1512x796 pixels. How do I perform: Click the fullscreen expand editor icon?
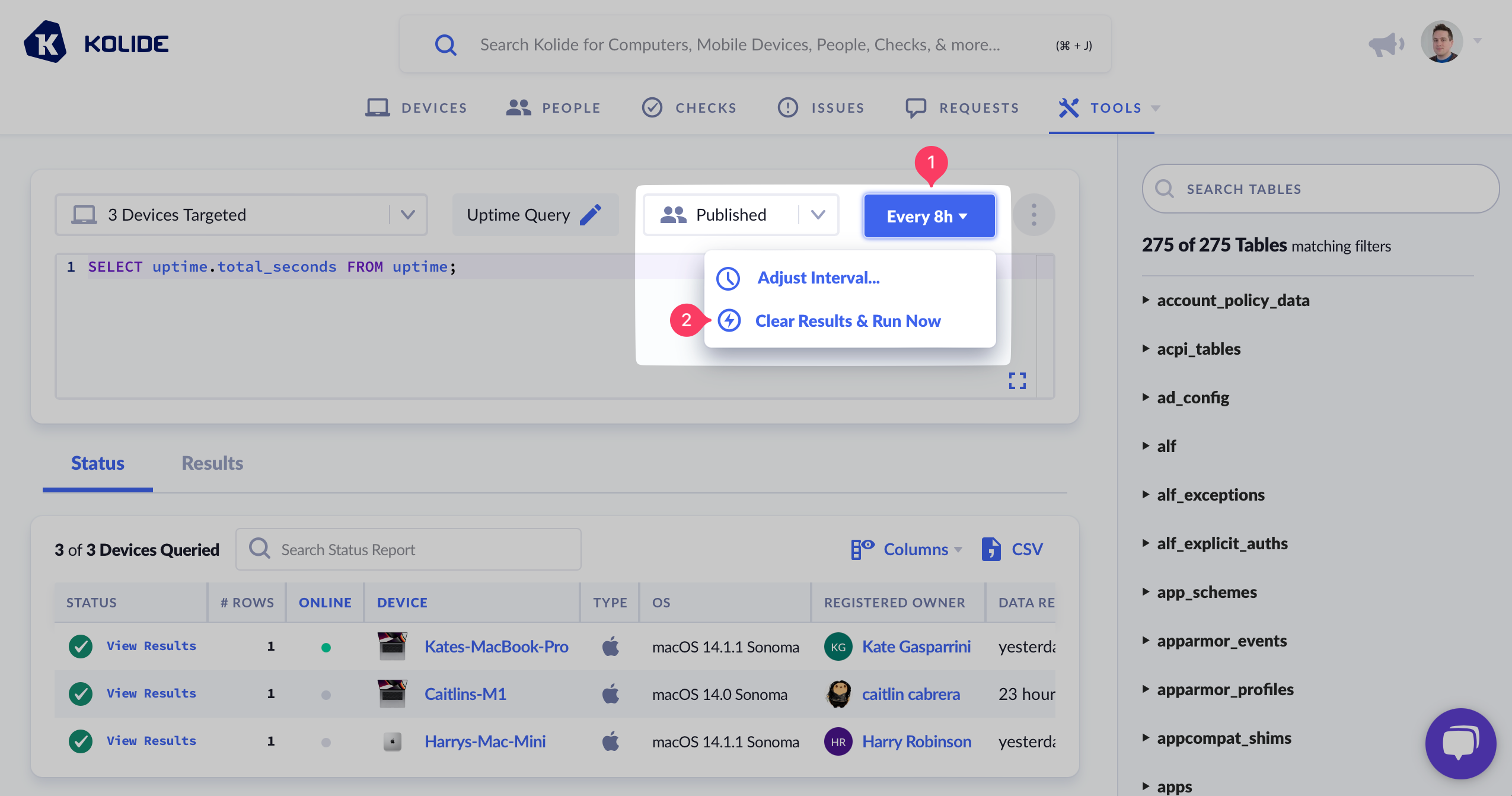pos(1017,380)
